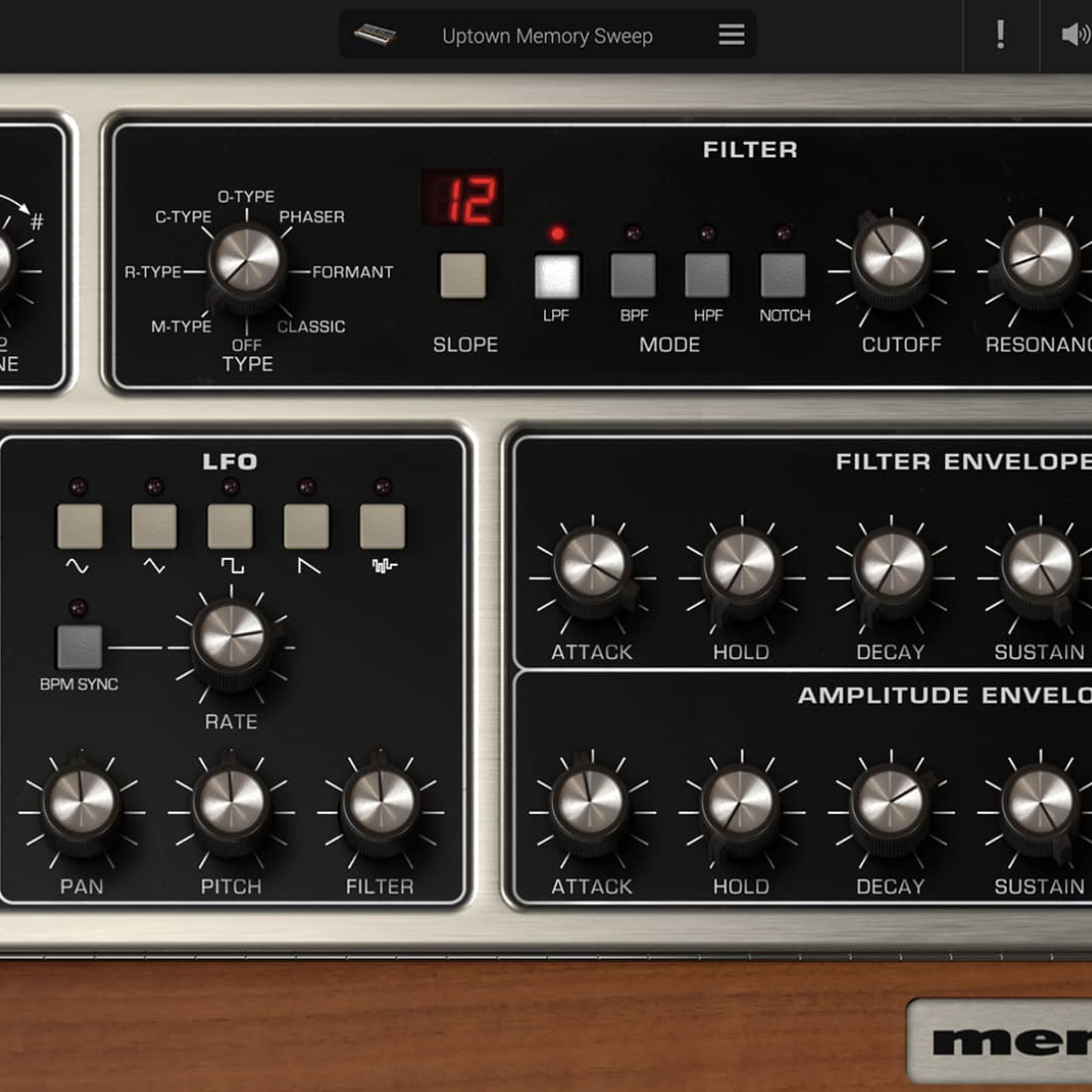Click the Filter Envelope ATTACK knob
1092x1092 pixels.
593,571
